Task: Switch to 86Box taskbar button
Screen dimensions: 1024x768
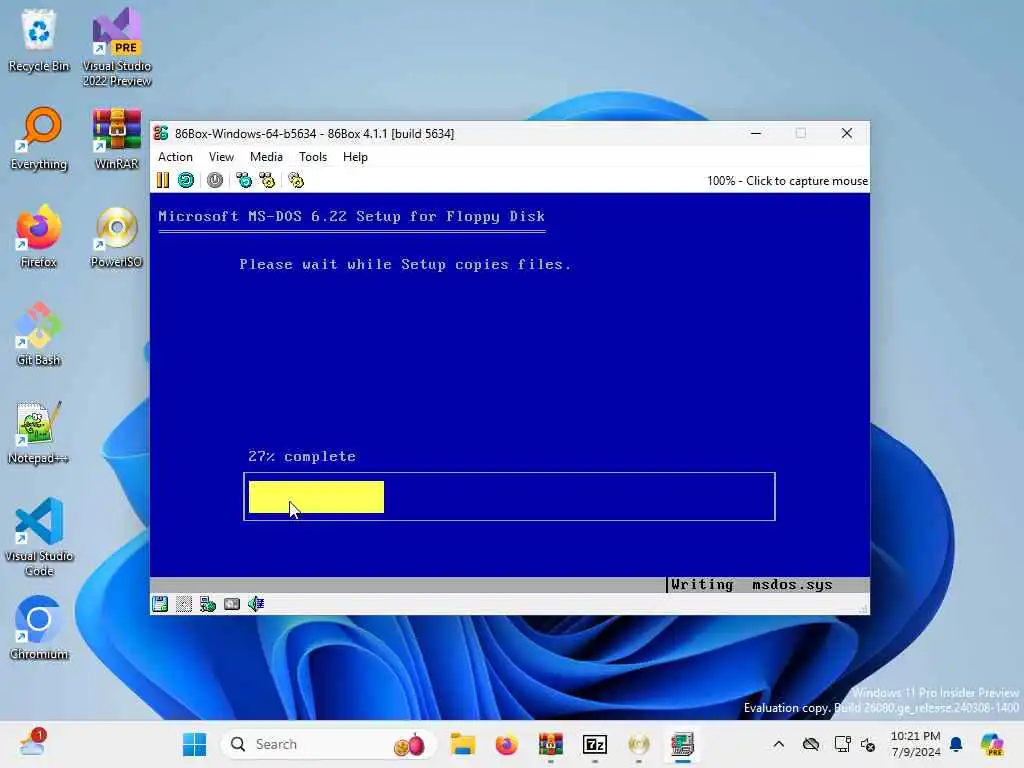Action: [682, 744]
